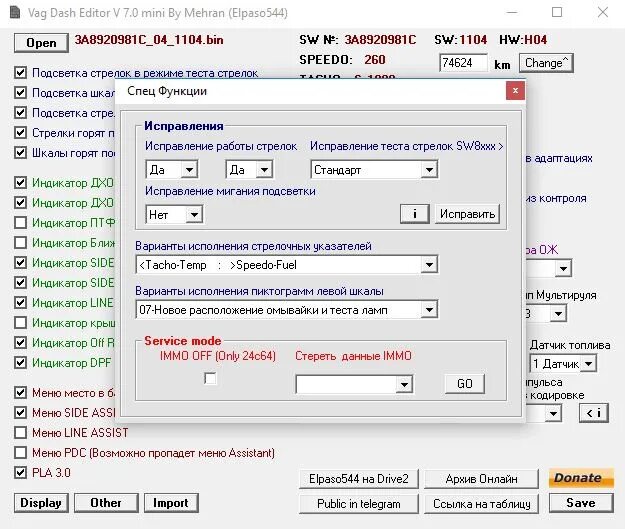Viewport: 625px width, 529px height.
Task: Open the Архив Онлайн button
Action: tap(482, 479)
